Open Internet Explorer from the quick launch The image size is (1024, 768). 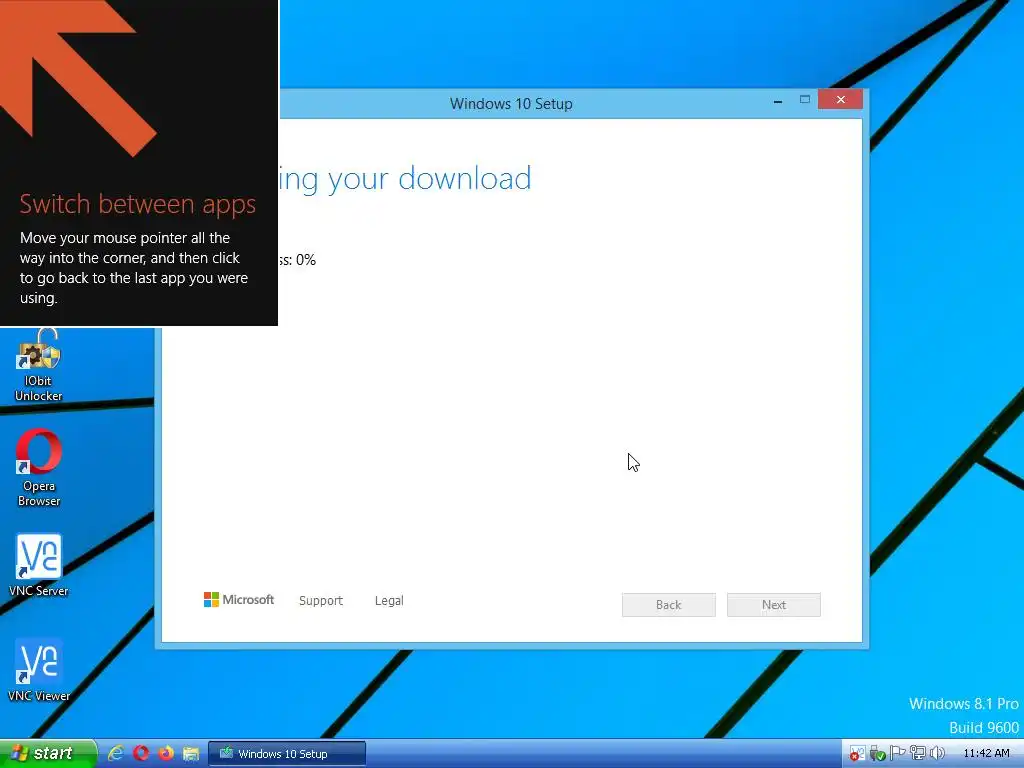[116, 753]
